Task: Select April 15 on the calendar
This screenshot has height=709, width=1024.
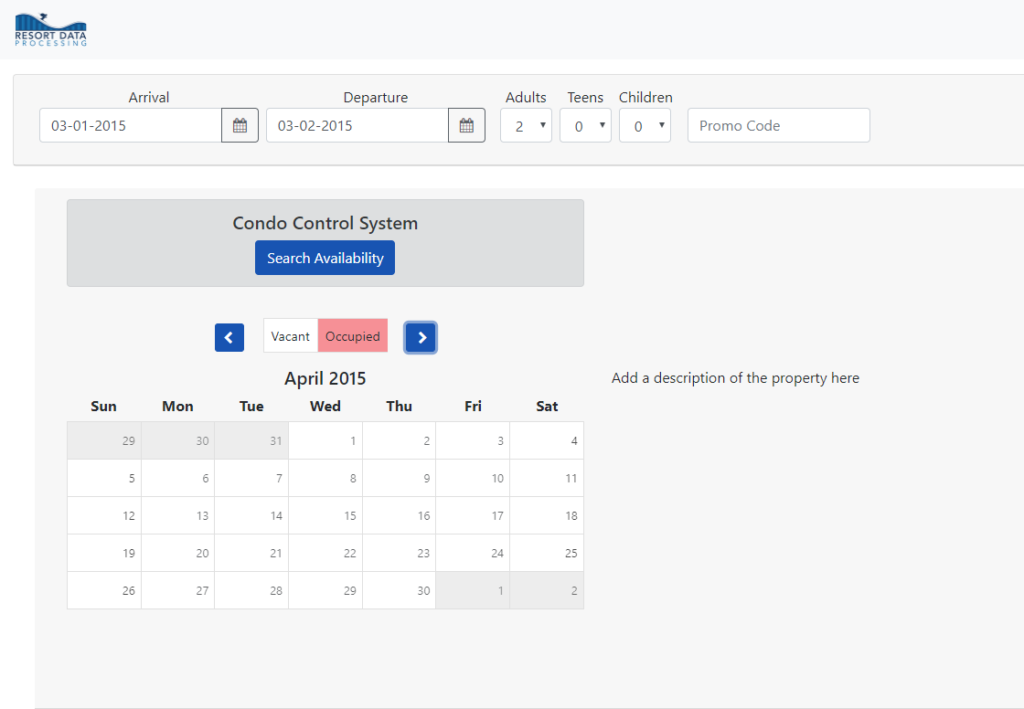Action: [x=325, y=516]
